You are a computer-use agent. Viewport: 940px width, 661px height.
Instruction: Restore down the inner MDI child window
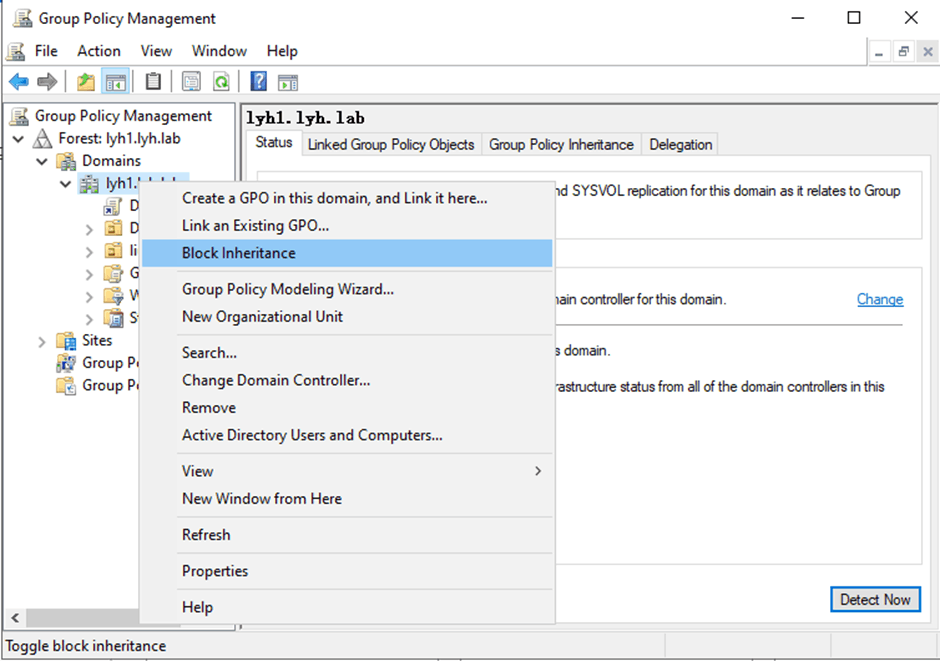(903, 52)
